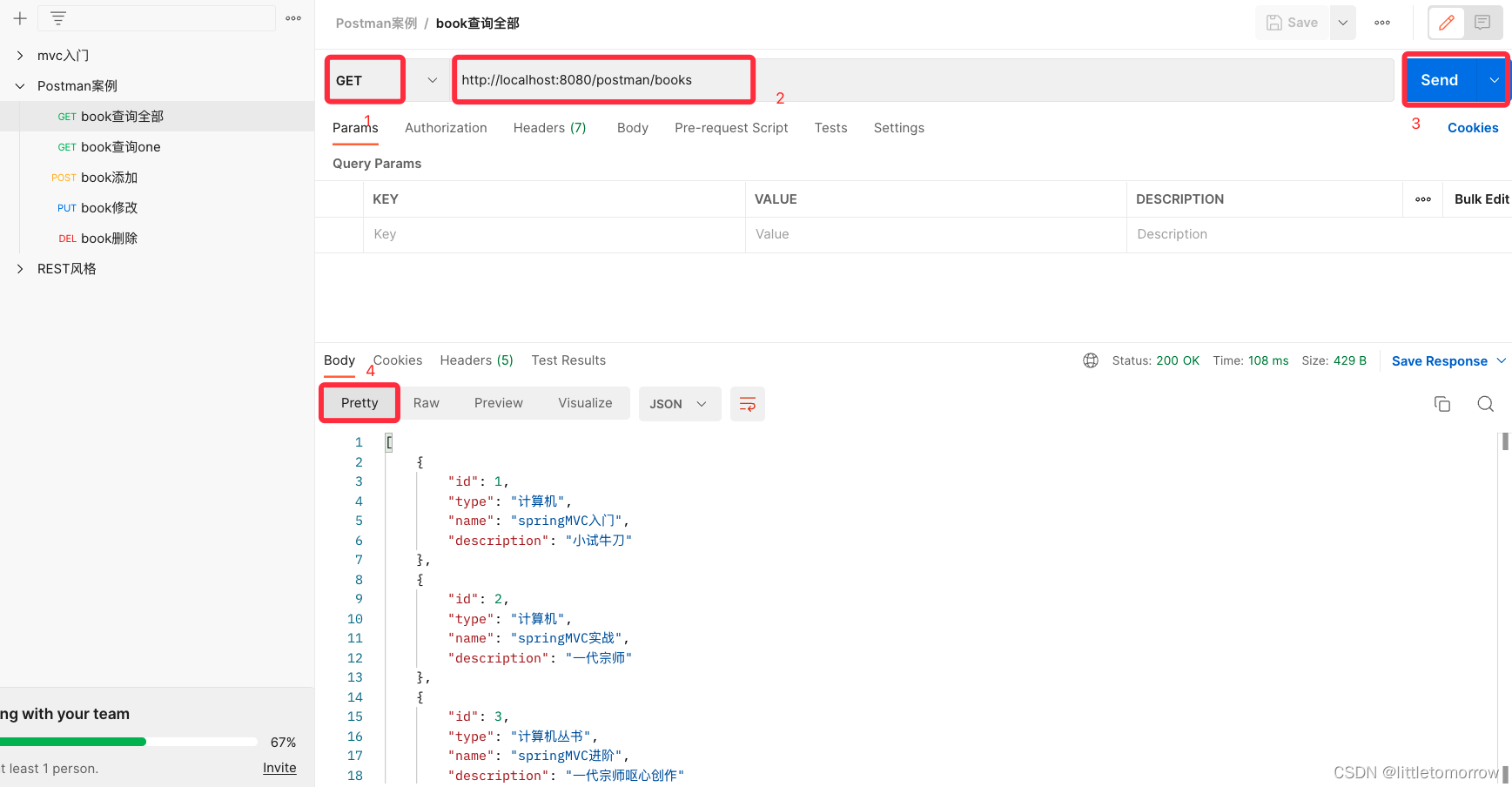The width and height of the screenshot is (1512, 787).
Task: Click the Status 200 OK text
Action: 1155,360
